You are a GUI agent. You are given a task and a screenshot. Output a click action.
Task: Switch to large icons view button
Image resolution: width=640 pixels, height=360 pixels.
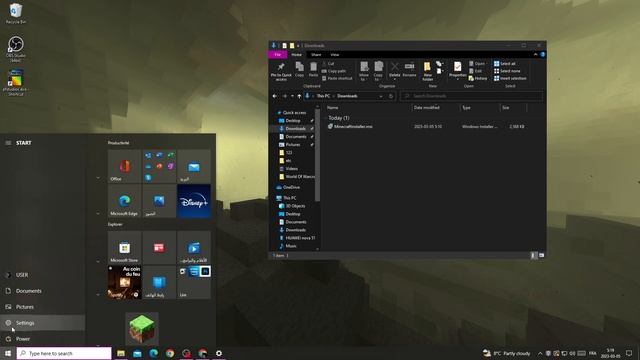(x=541, y=256)
